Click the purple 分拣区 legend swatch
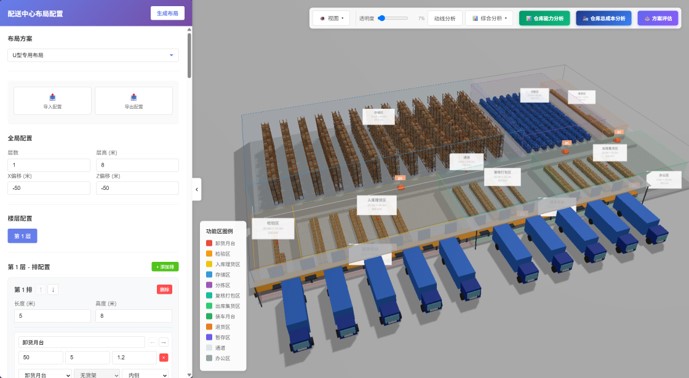 point(209,285)
